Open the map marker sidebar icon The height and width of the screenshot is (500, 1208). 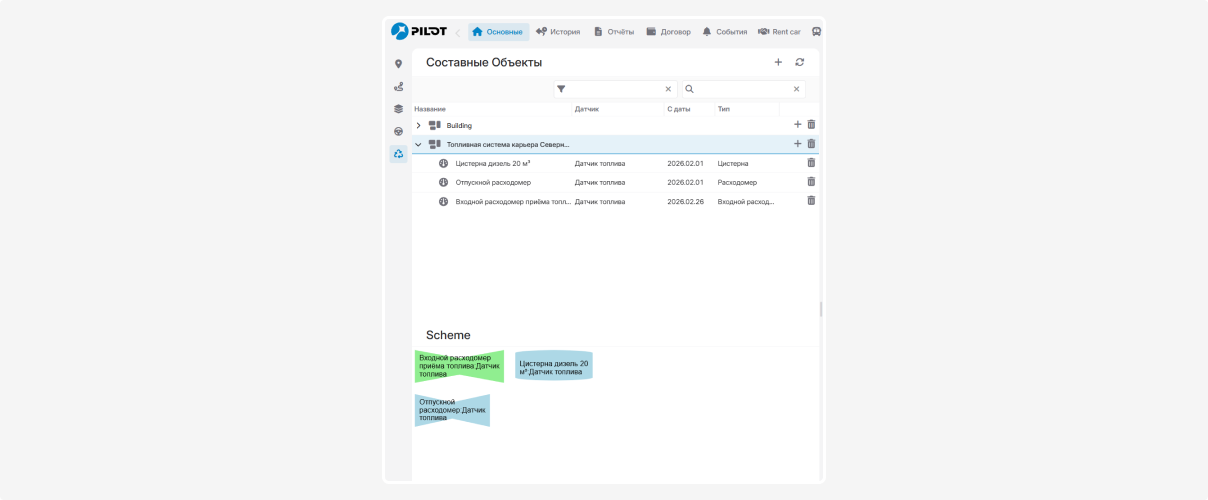pos(398,64)
